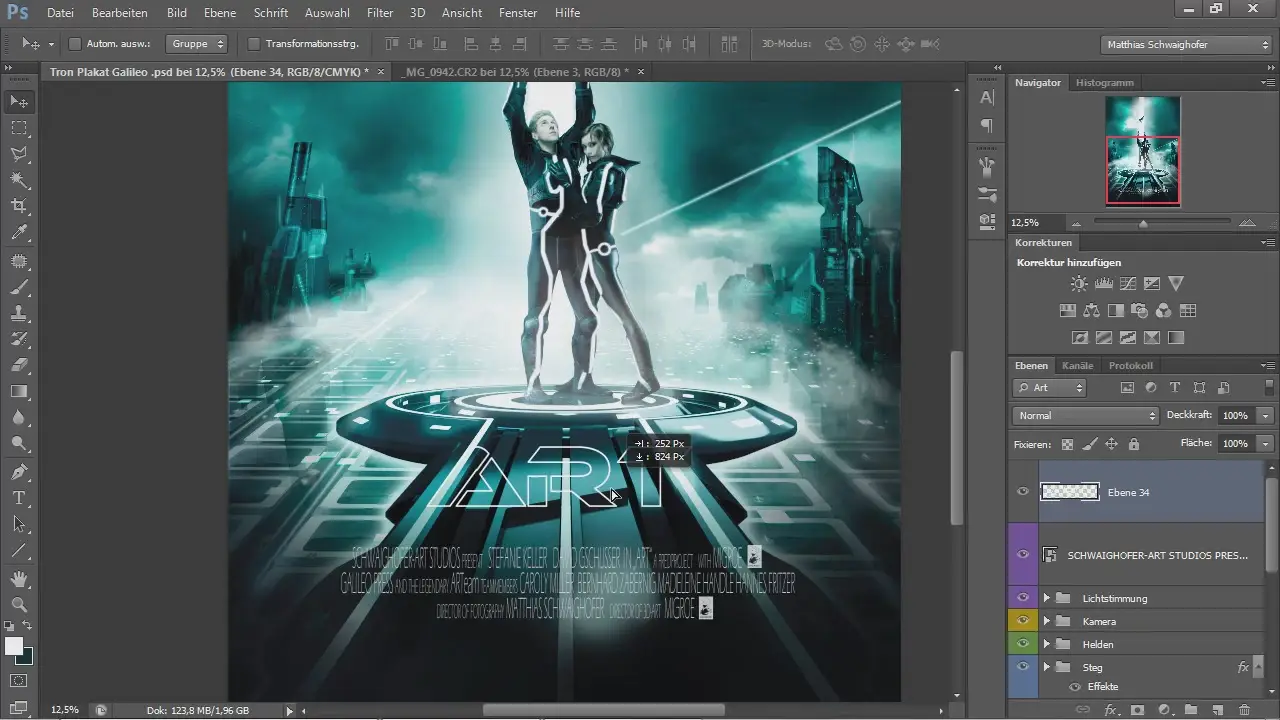Open the Fenster menu

tap(516, 13)
